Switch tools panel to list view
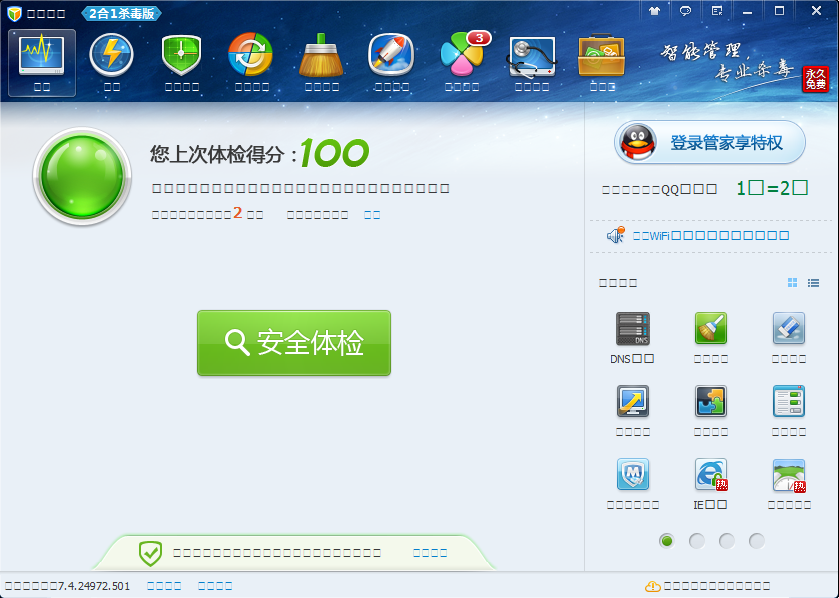This screenshot has width=839, height=598. point(814,283)
